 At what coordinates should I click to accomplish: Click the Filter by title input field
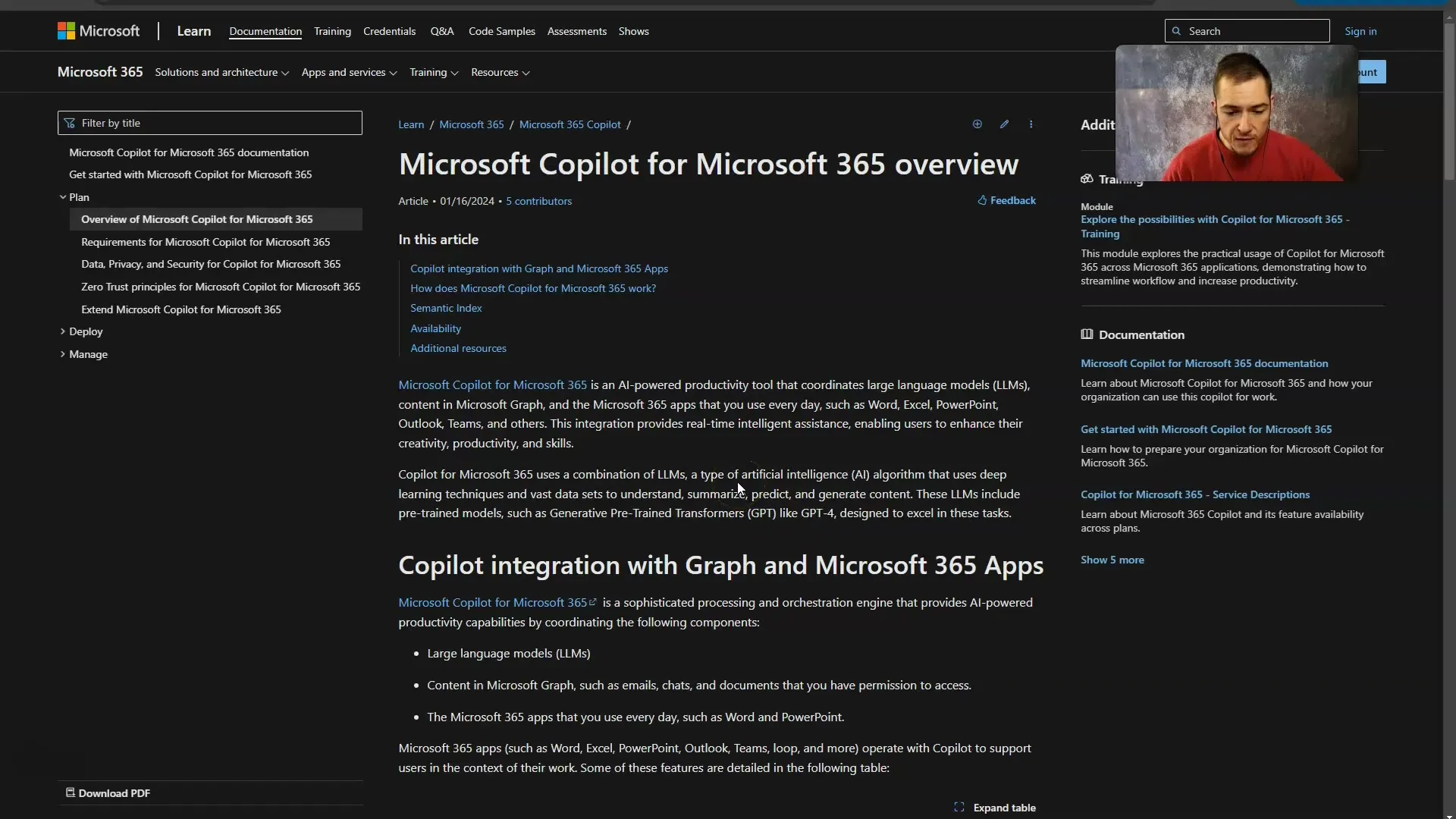[x=210, y=122]
